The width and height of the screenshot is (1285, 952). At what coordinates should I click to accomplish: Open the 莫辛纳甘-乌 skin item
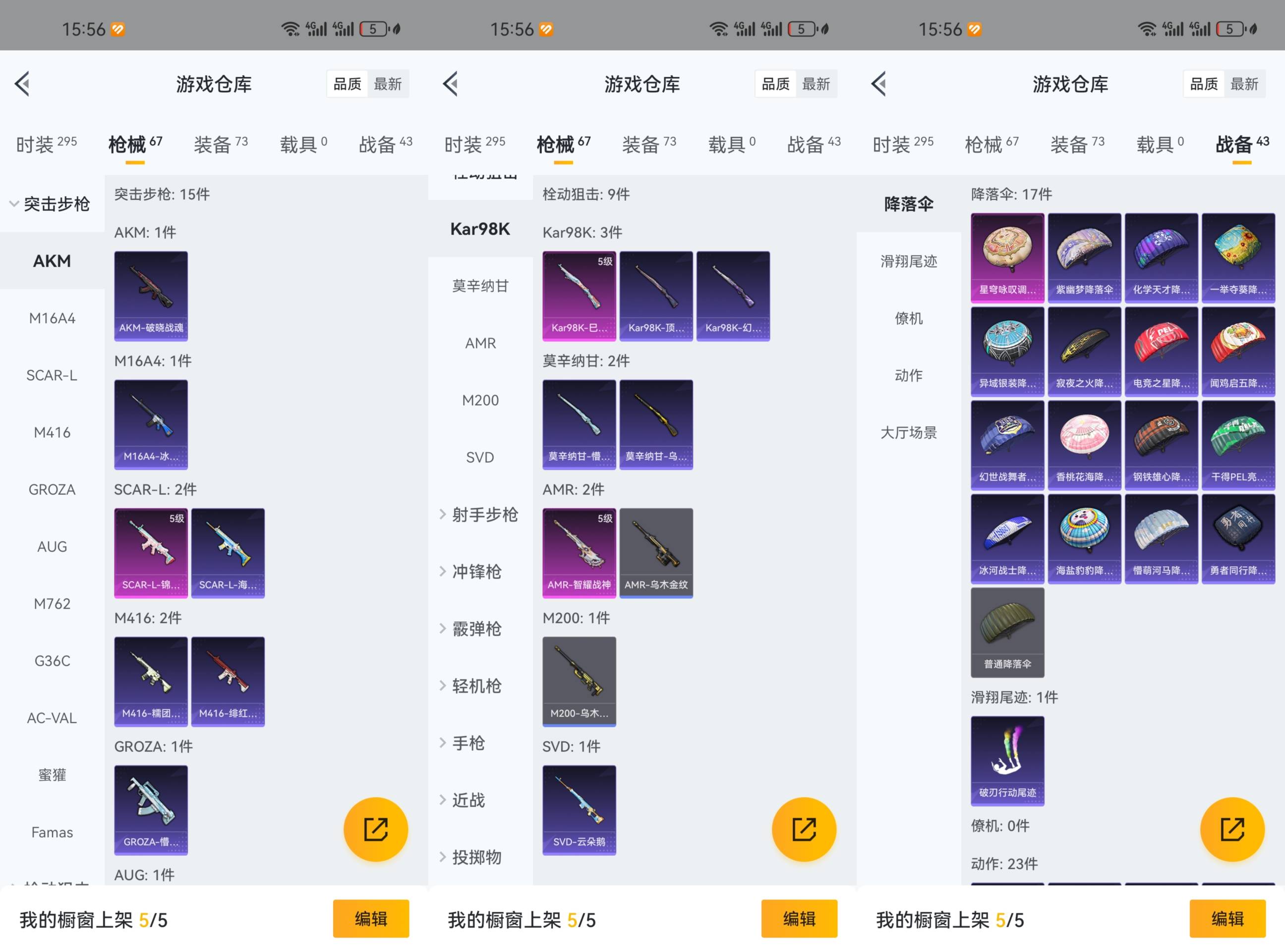point(656,425)
